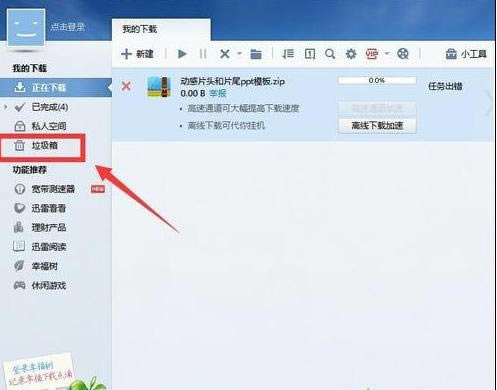The width and height of the screenshot is (497, 390).
Task: Open settings with the gear icon
Action: coord(351,54)
